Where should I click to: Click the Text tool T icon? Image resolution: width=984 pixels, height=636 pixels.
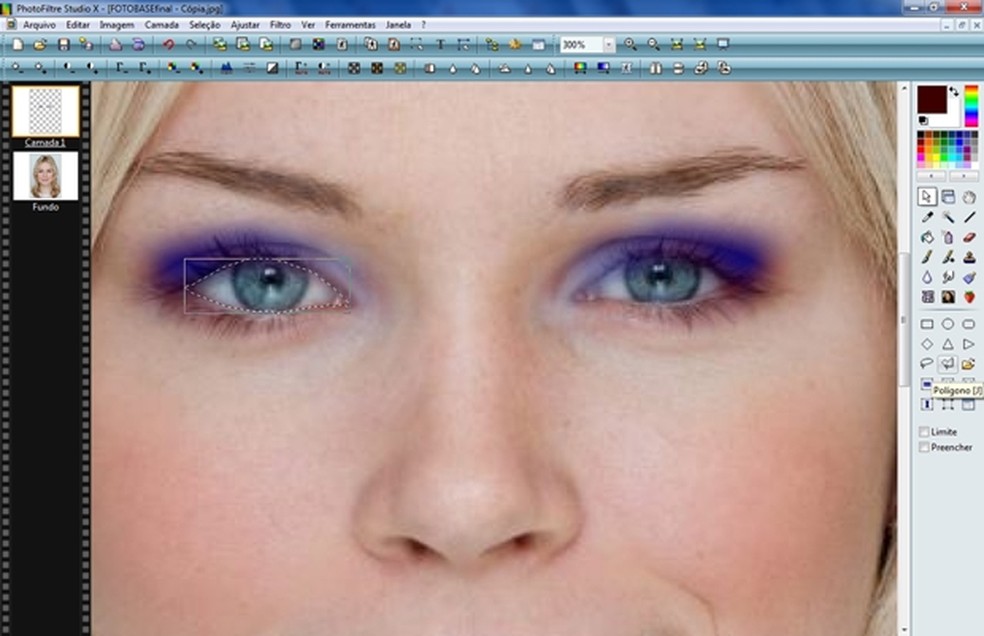[x=441, y=45]
